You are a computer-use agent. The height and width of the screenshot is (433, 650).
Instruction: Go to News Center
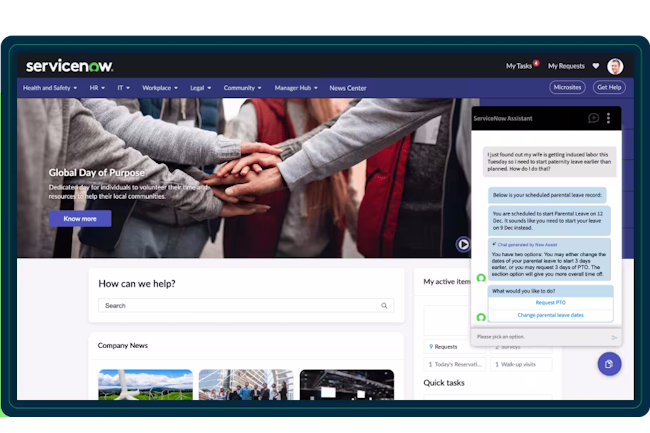tap(348, 88)
